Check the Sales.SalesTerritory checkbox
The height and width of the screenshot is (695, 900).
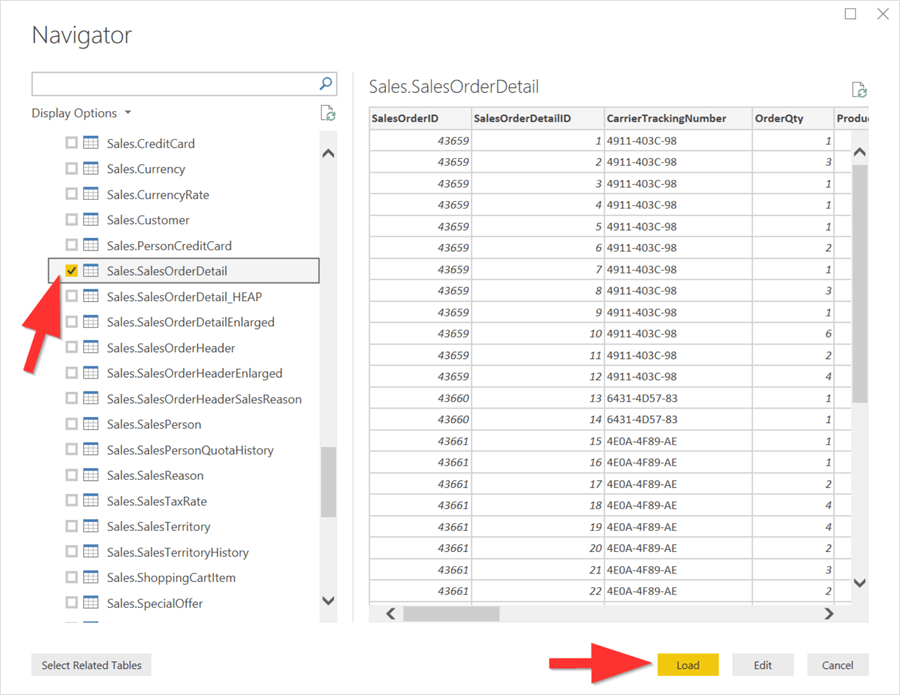[71, 526]
